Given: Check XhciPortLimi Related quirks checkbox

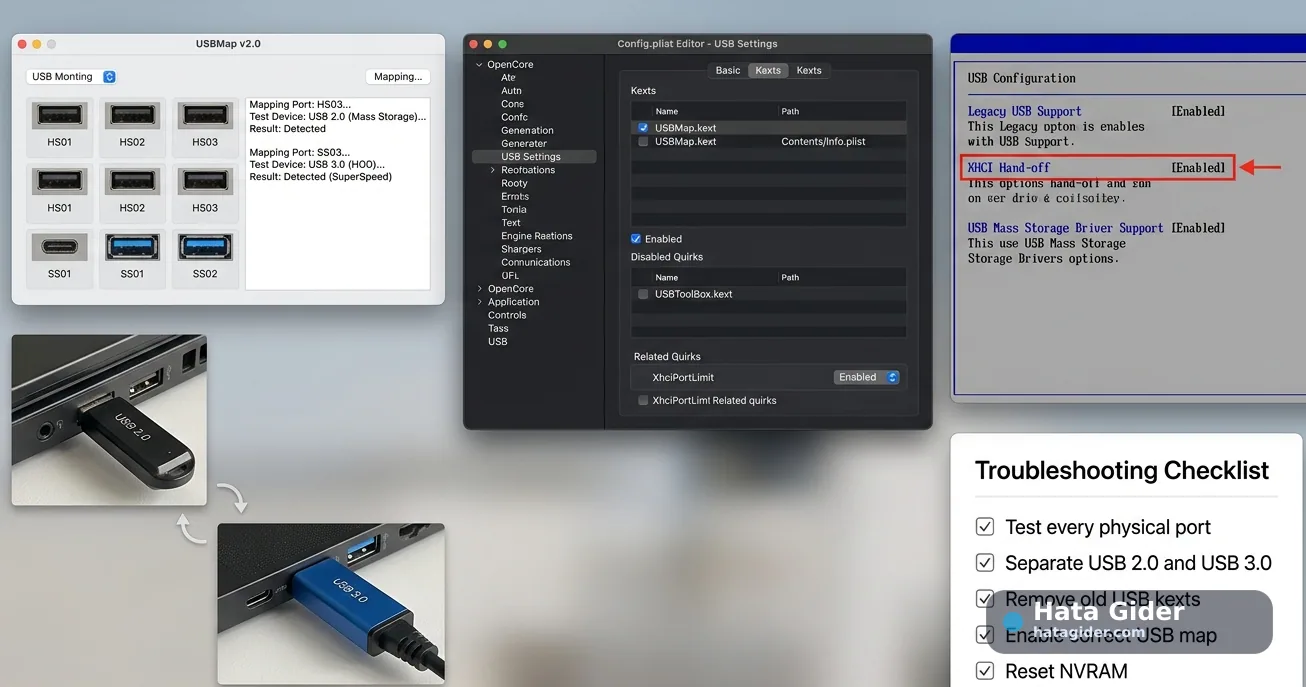Looking at the screenshot, I should (643, 401).
